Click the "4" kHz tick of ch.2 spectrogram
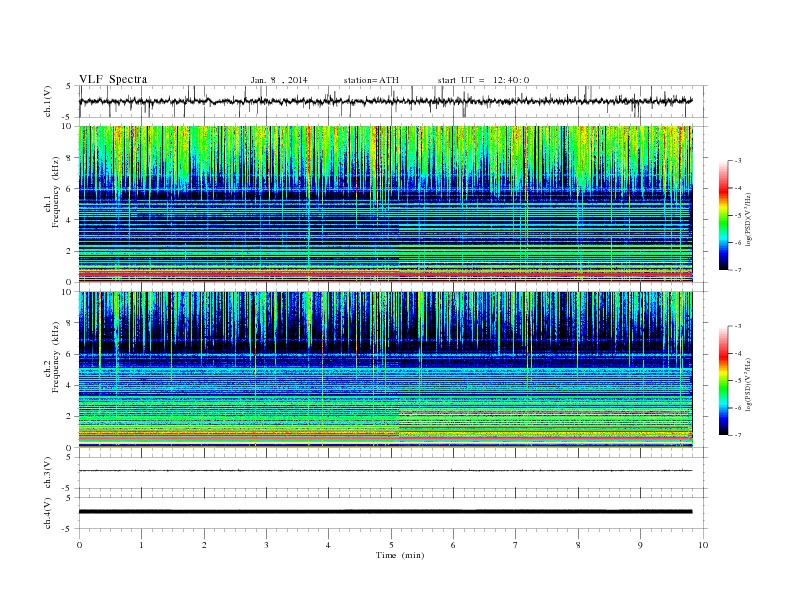 69,386
